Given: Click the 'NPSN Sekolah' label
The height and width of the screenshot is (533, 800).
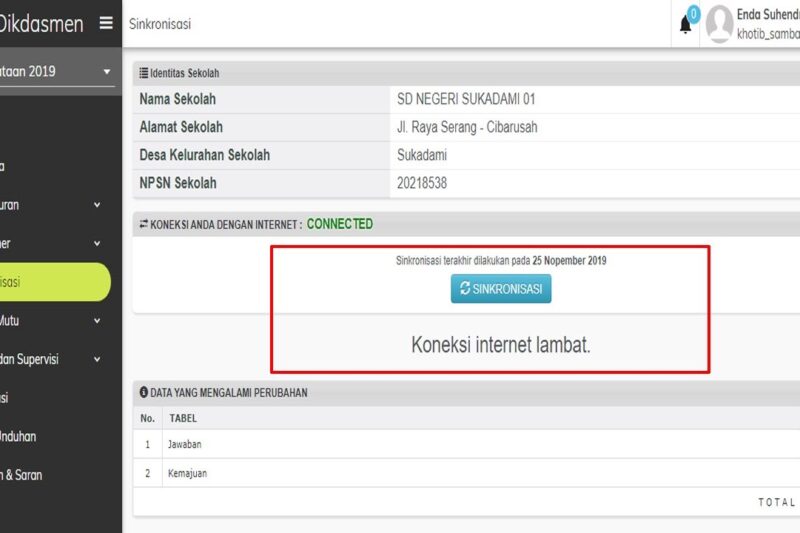Looking at the screenshot, I should [178, 183].
